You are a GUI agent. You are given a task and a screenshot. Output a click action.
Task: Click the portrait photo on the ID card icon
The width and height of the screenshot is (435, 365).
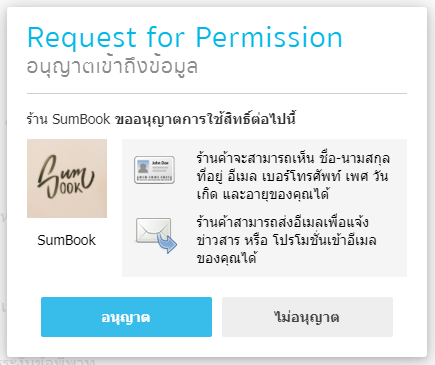(x=143, y=166)
